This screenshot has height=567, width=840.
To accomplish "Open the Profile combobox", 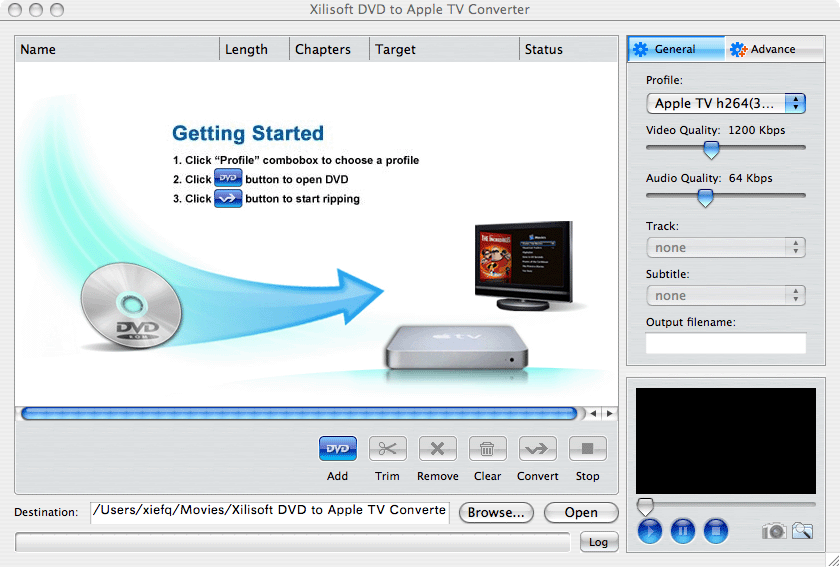I will 725,103.
